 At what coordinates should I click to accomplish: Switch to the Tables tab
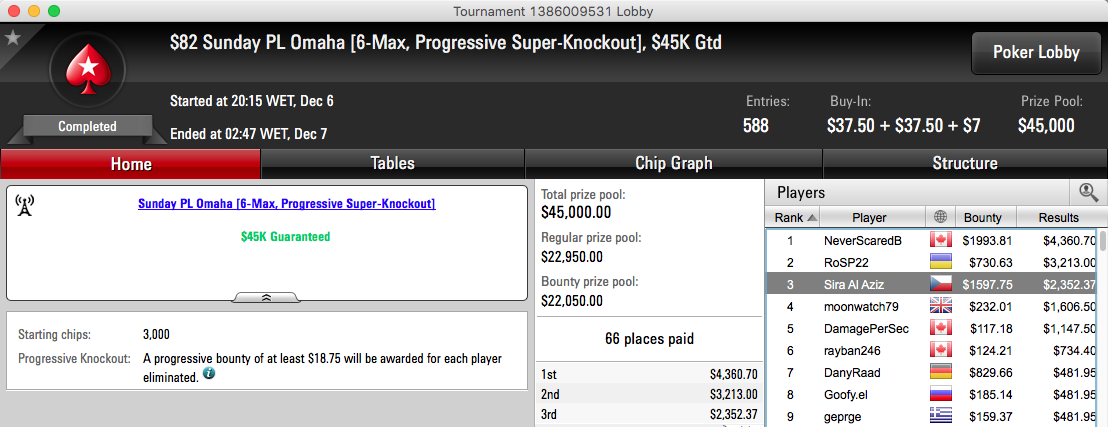pos(393,163)
